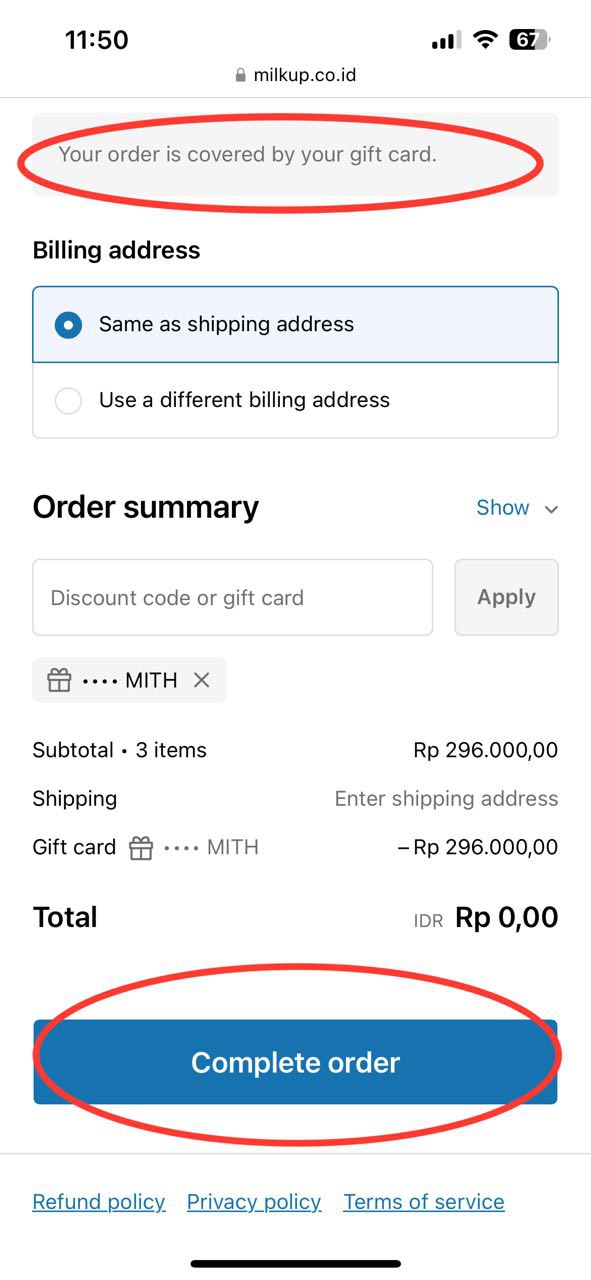Tap the 11:50 clock in status bar
Viewport: 591px width, 1280px height.
[x=97, y=40]
